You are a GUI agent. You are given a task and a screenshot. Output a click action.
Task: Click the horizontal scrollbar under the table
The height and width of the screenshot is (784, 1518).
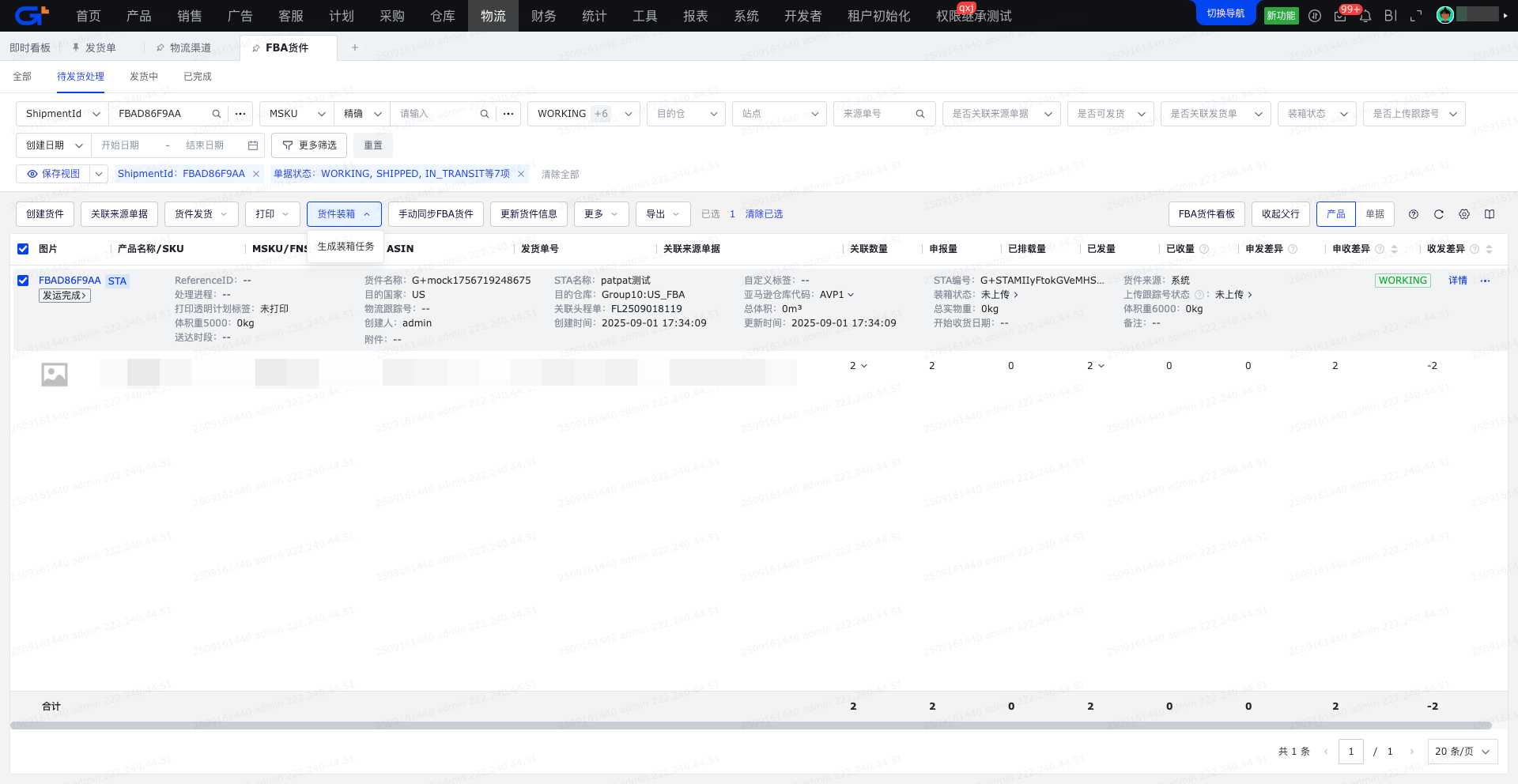[x=751, y=726]
